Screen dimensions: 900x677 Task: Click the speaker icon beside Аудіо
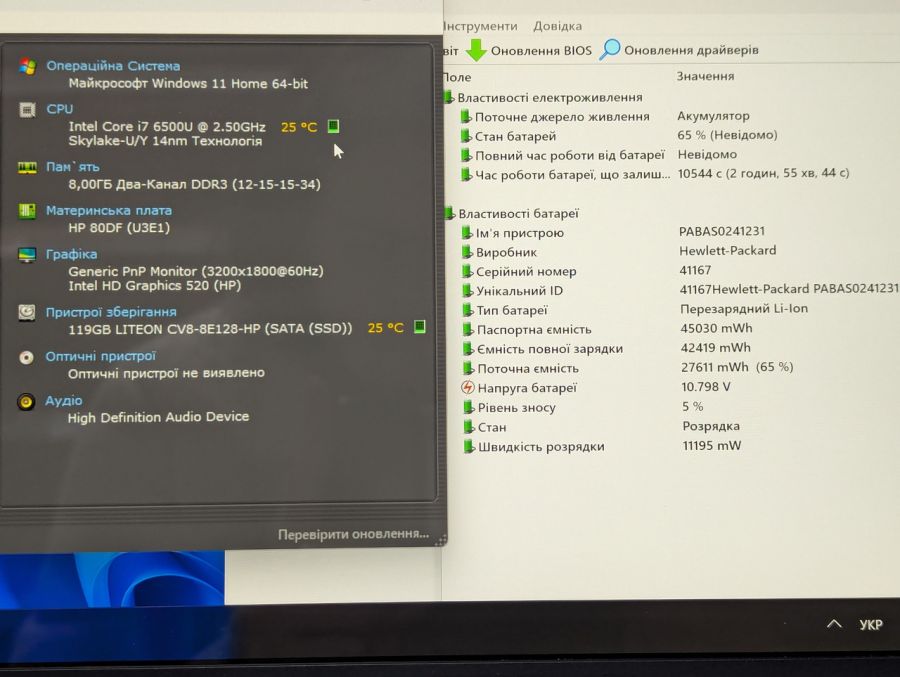[x=26, y=401]
